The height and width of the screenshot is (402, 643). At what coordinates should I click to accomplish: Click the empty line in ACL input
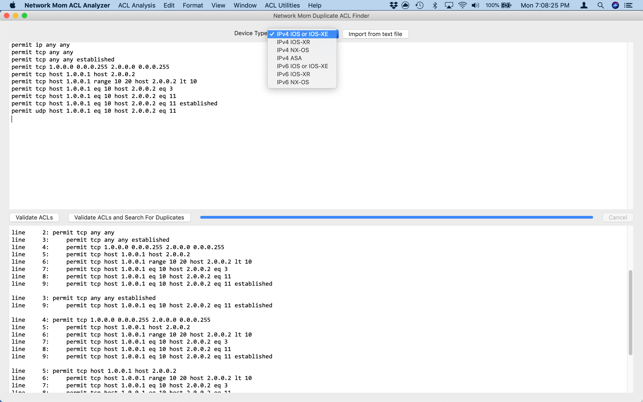click(x=318, y=119)
